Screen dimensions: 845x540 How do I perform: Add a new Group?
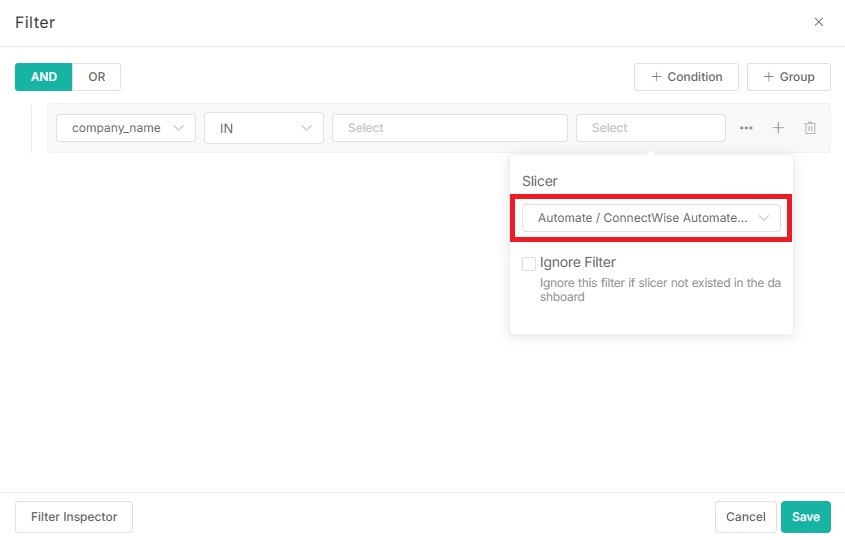788,77
